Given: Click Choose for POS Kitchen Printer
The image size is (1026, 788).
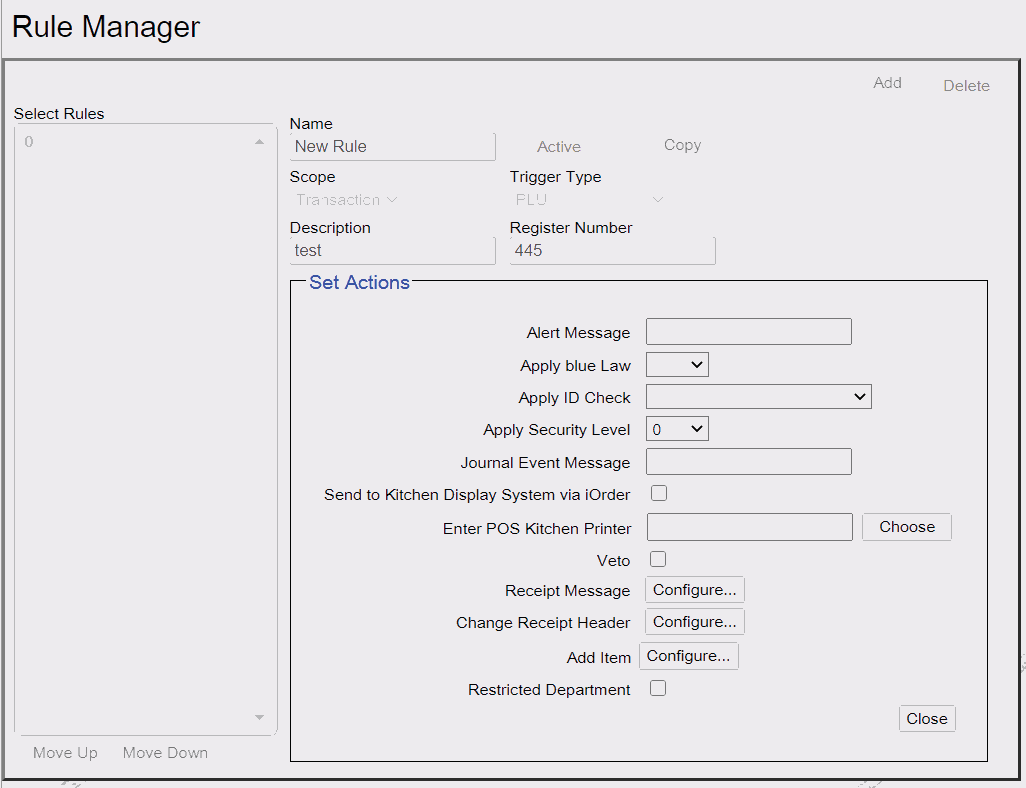Looking at the screenshot, I should [x=907, y=527].
